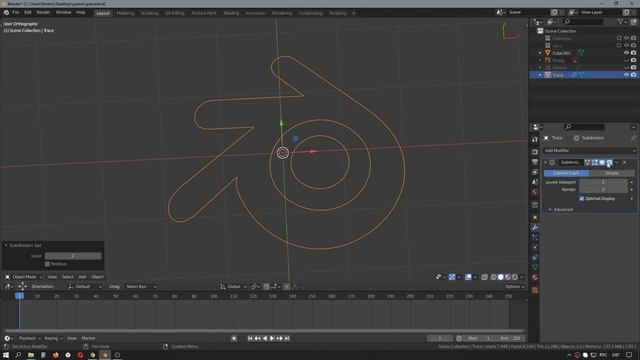
Task: Click the modifier icon beside Cube.001
Action: point(581,53)
